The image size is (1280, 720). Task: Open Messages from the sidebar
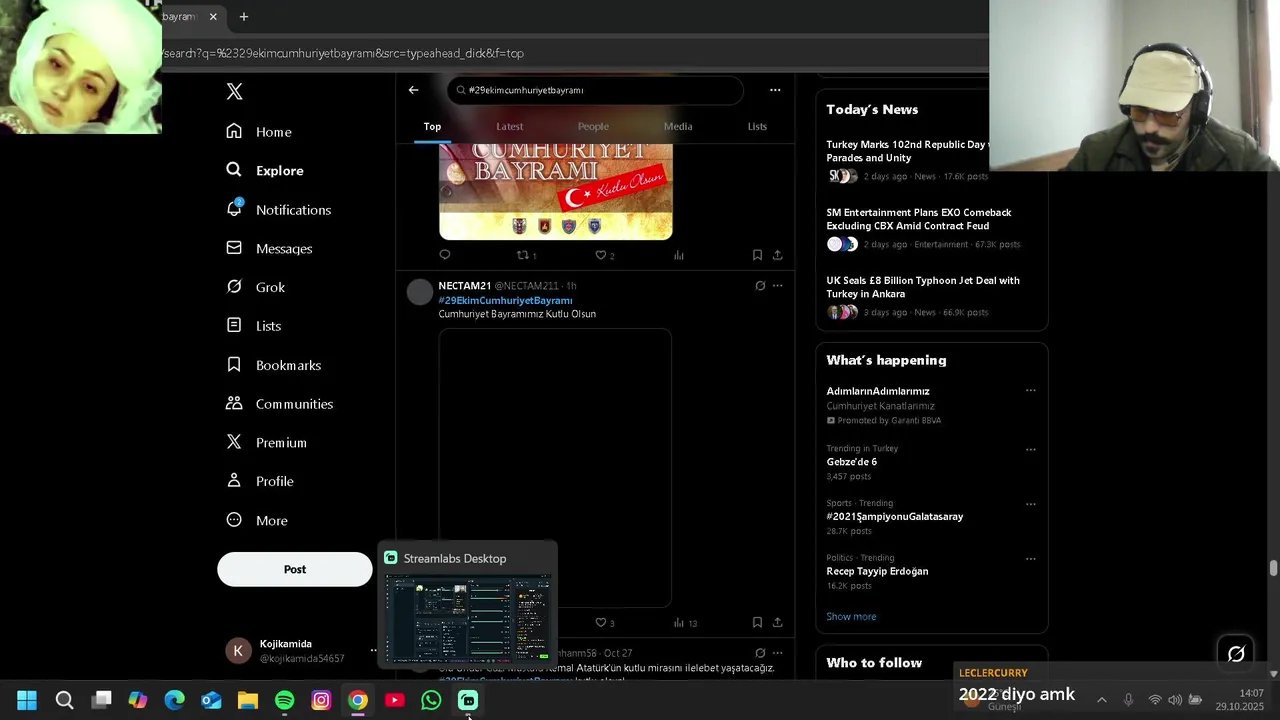click(269, 248)
